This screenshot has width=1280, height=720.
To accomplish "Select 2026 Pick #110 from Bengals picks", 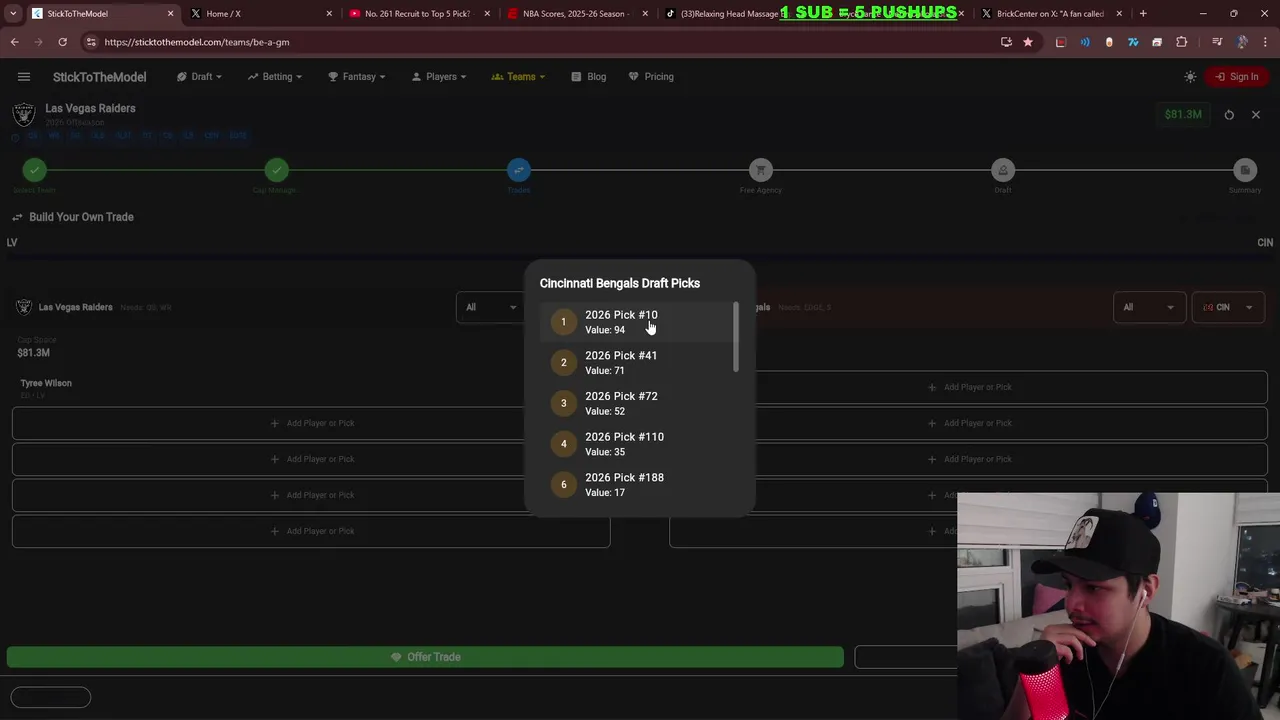I will click(x=639, y=444).
